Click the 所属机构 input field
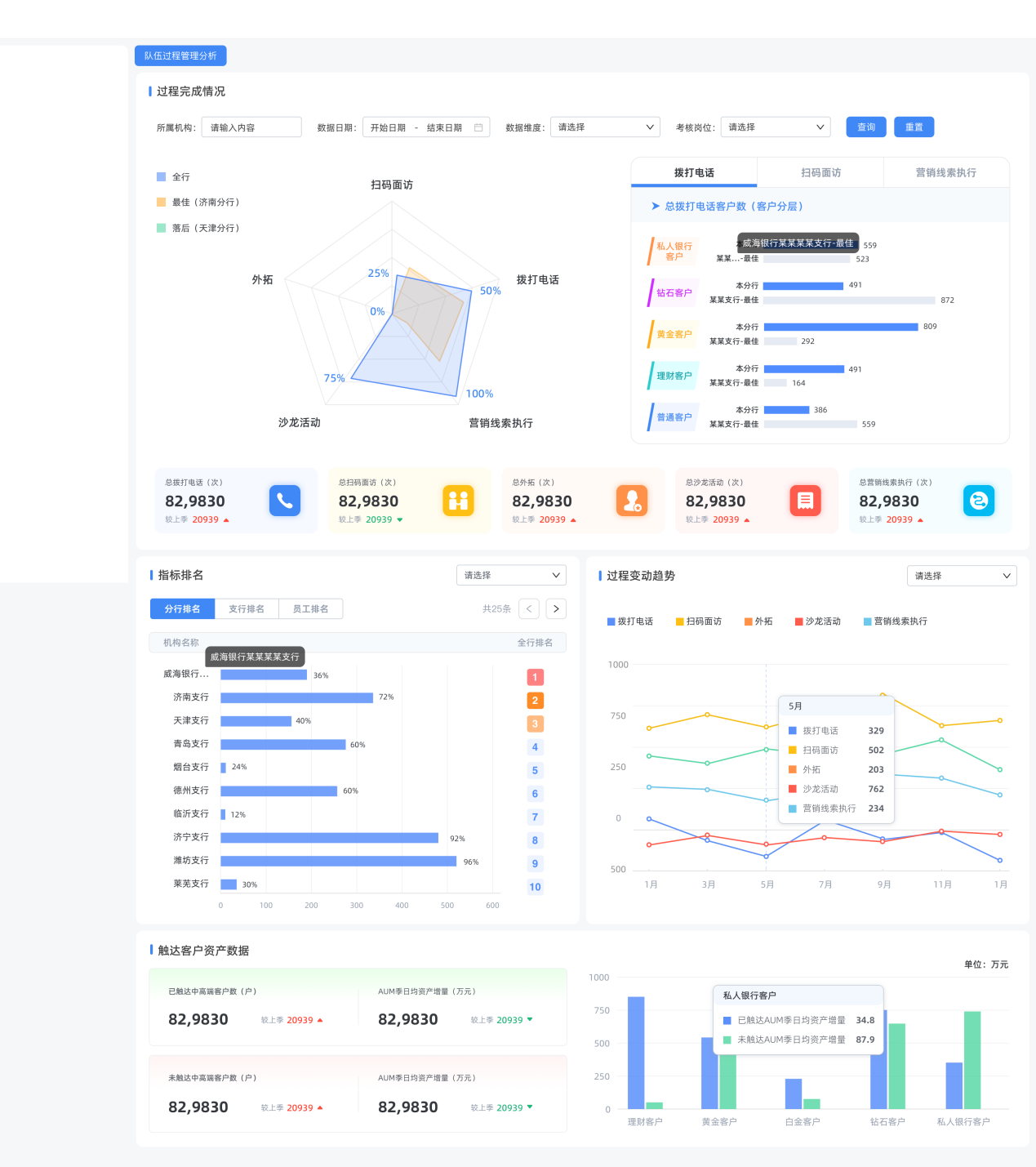This screenshot has height=1167, width=1036. tap(251, 127)
